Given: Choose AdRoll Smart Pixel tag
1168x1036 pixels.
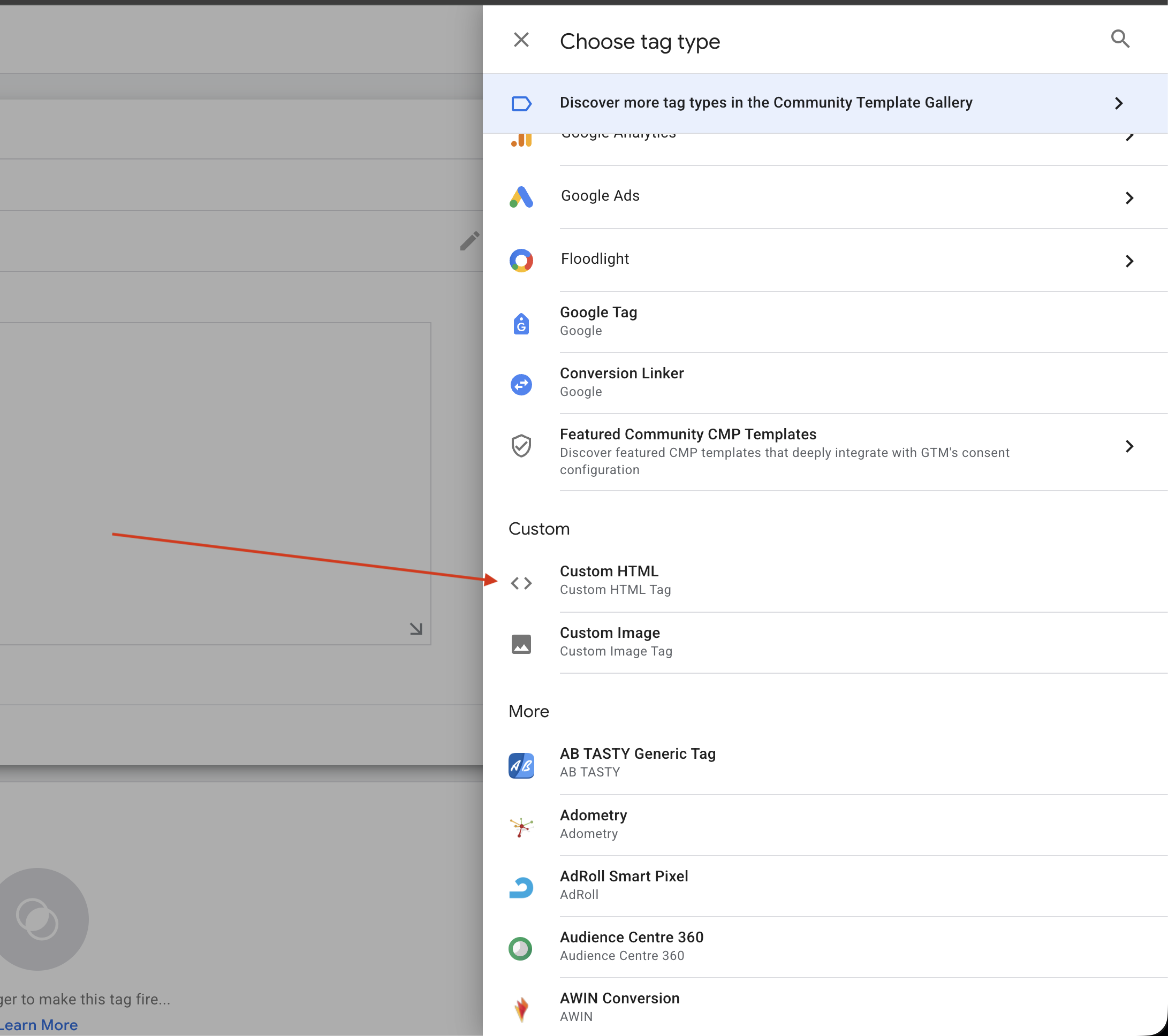Looking at the screenshot, I should pos(825,886).
